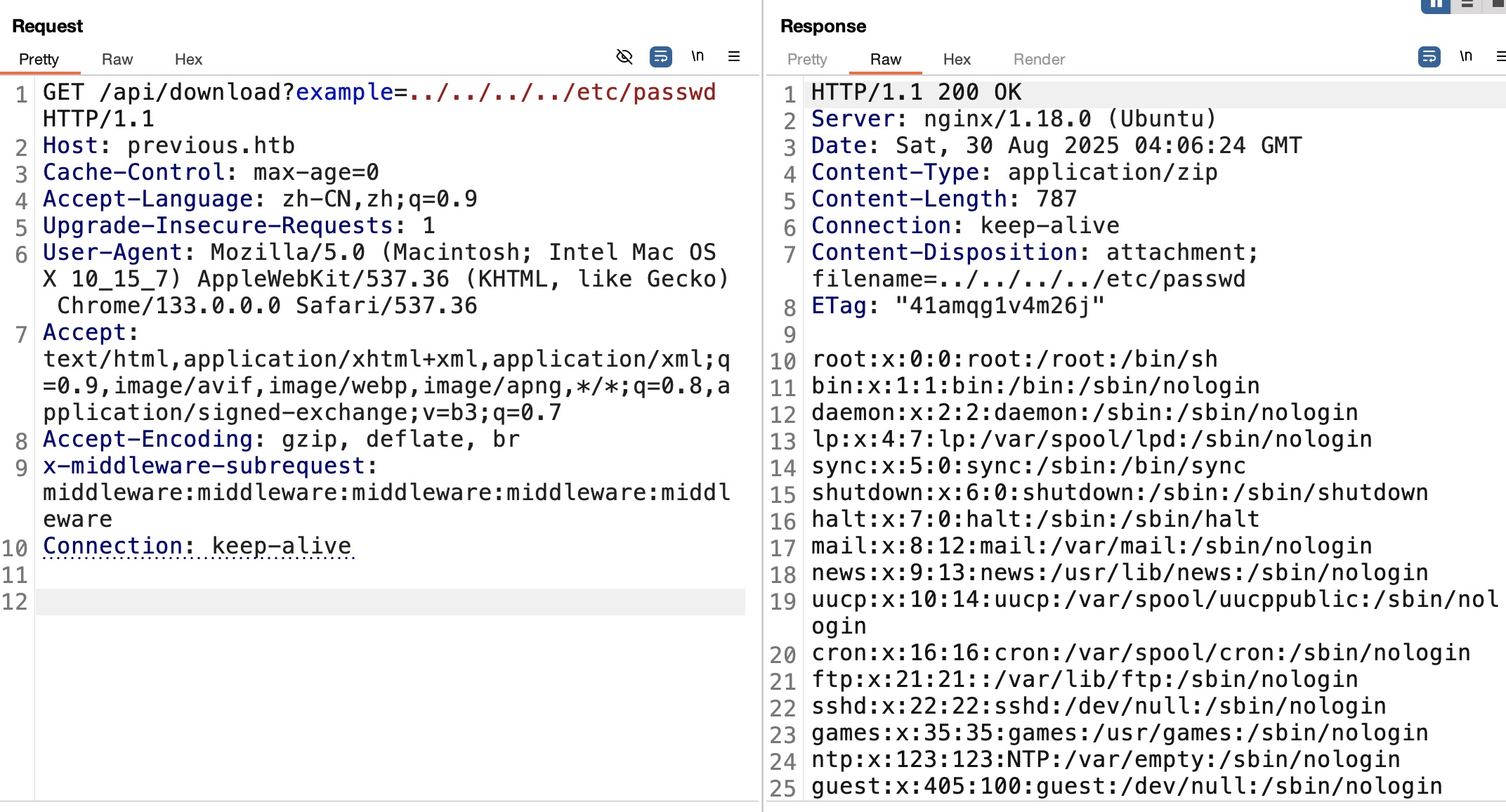The width and height of the screenshot is (1506, 812).
Task: Click the ../../../../etc/passwd parameter value
Action: click(x=562, y=92)
